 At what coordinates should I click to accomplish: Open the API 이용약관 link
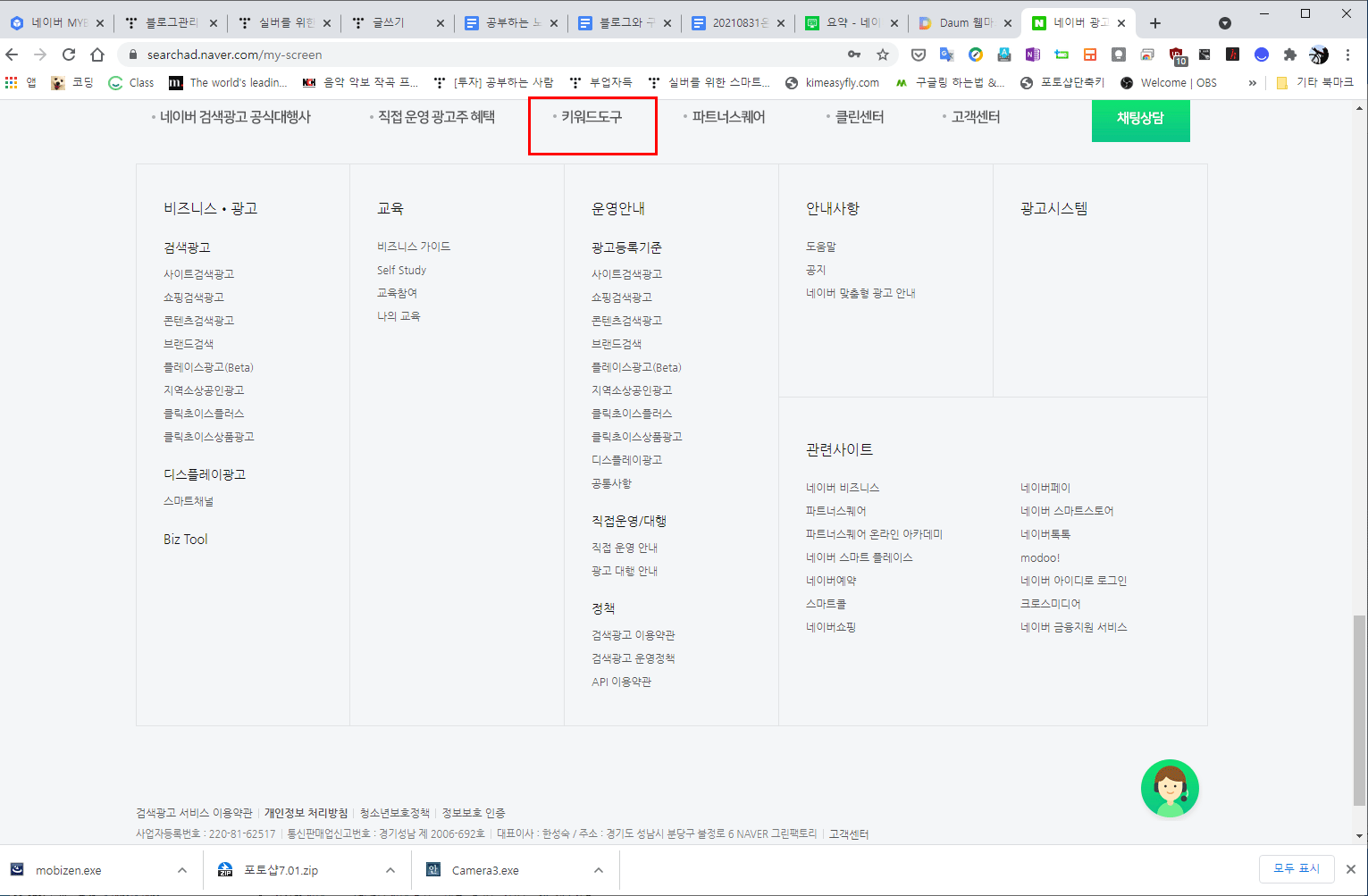[622, 682]
